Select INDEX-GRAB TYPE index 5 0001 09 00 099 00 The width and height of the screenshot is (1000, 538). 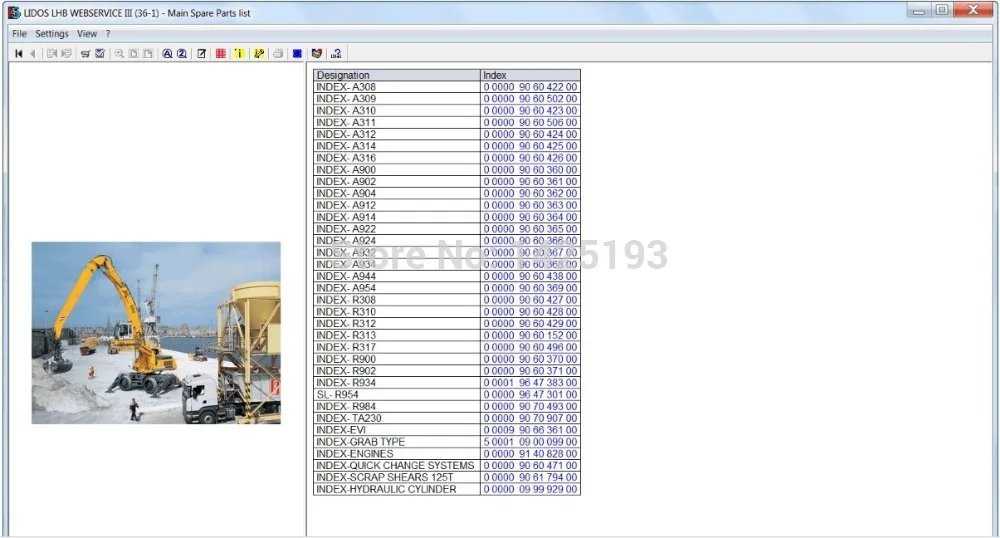pyautogui.click(x=530, y=442)
